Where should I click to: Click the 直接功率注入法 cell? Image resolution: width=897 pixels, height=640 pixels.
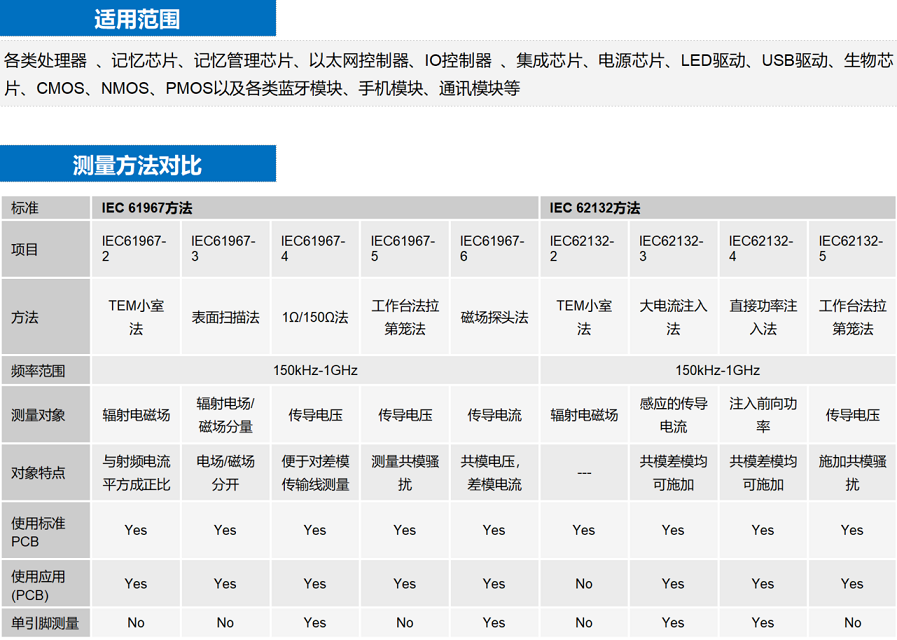coord(763,316)
